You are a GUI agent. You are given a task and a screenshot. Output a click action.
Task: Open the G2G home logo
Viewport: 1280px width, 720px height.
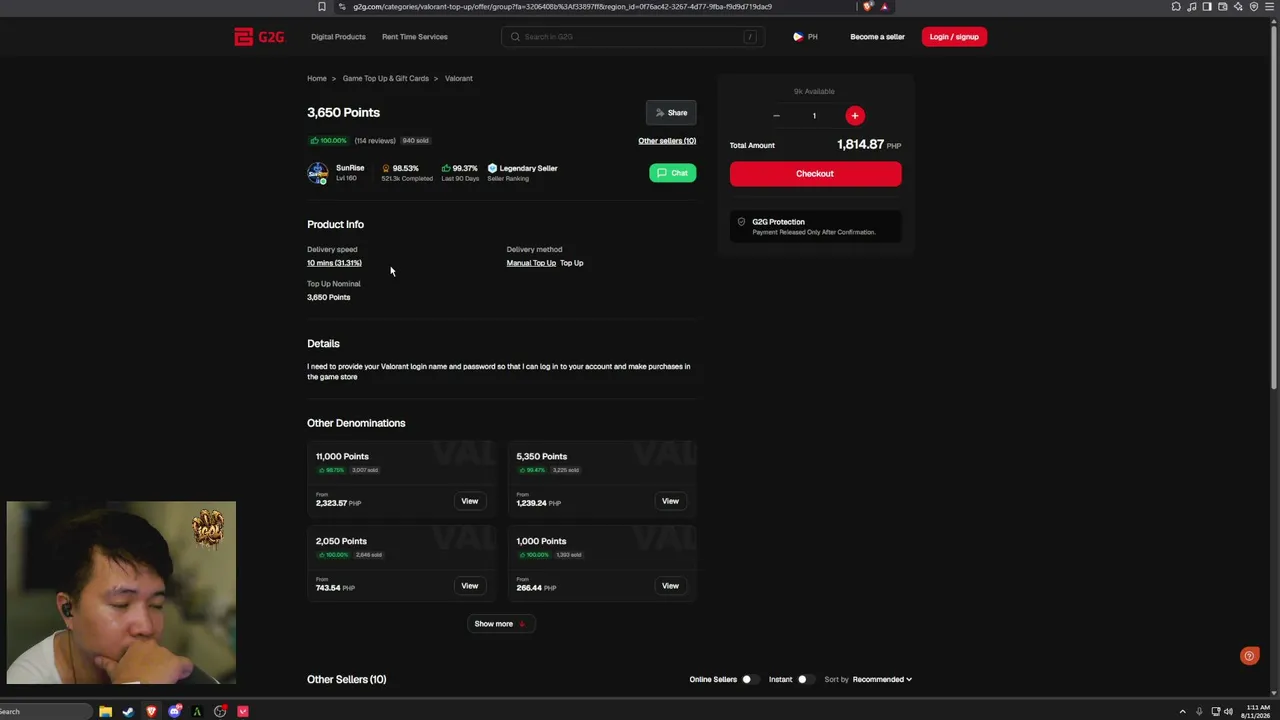(259, 37)
